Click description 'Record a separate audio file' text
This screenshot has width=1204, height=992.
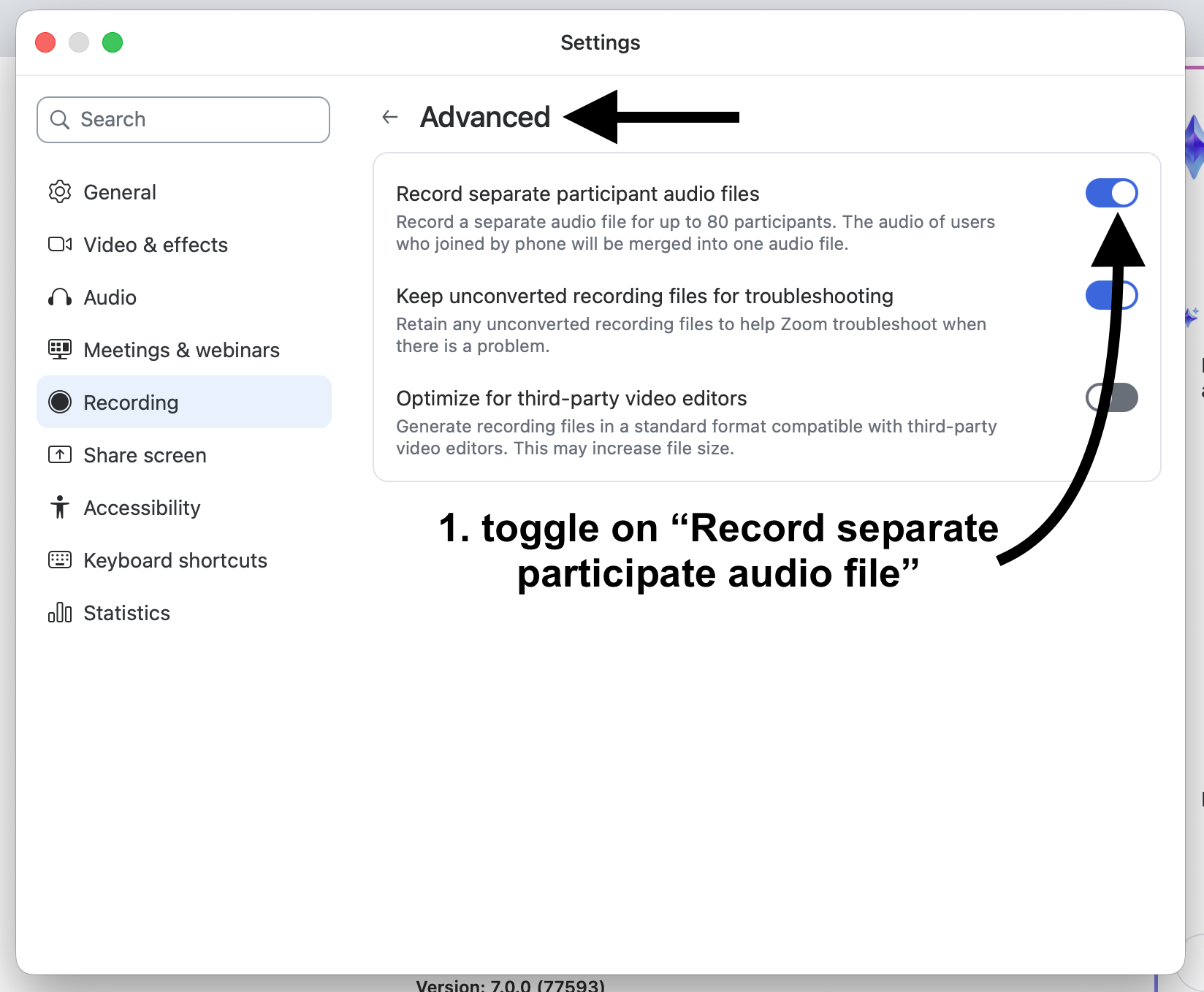click(x=696, y=233)
